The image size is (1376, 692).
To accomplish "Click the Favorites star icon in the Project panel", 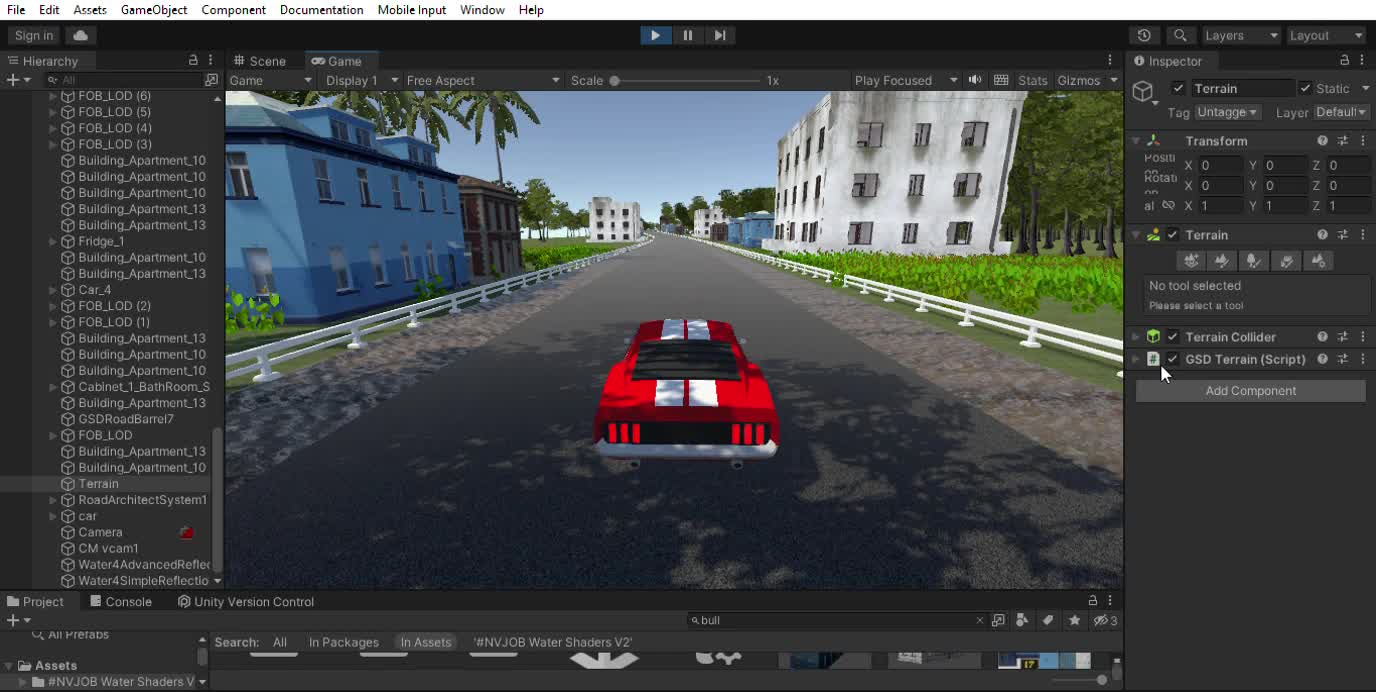I will (x=1075, y=620).
